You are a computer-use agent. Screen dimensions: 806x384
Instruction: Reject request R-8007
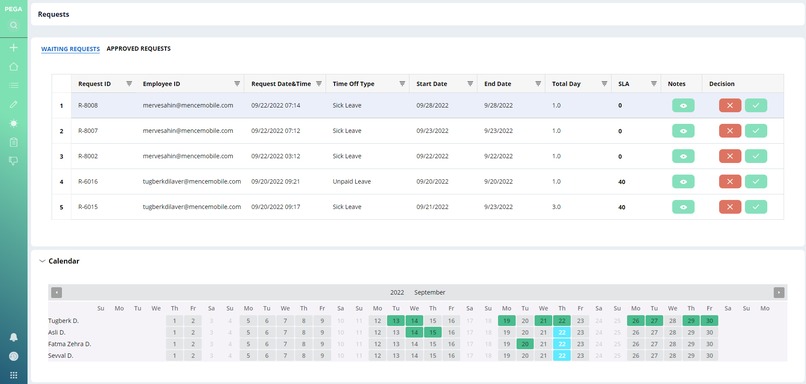pos(730,131)
